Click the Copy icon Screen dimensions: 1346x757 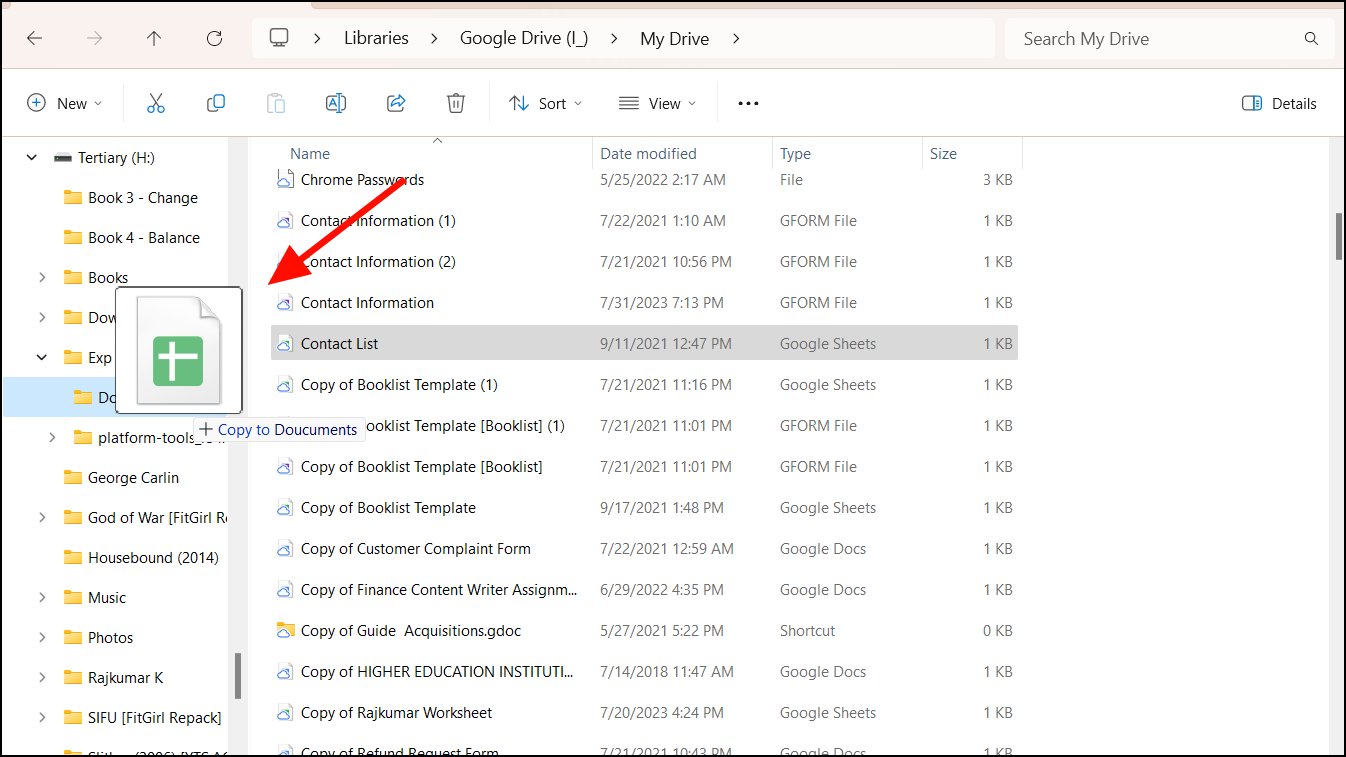click(x=216, y=102)
